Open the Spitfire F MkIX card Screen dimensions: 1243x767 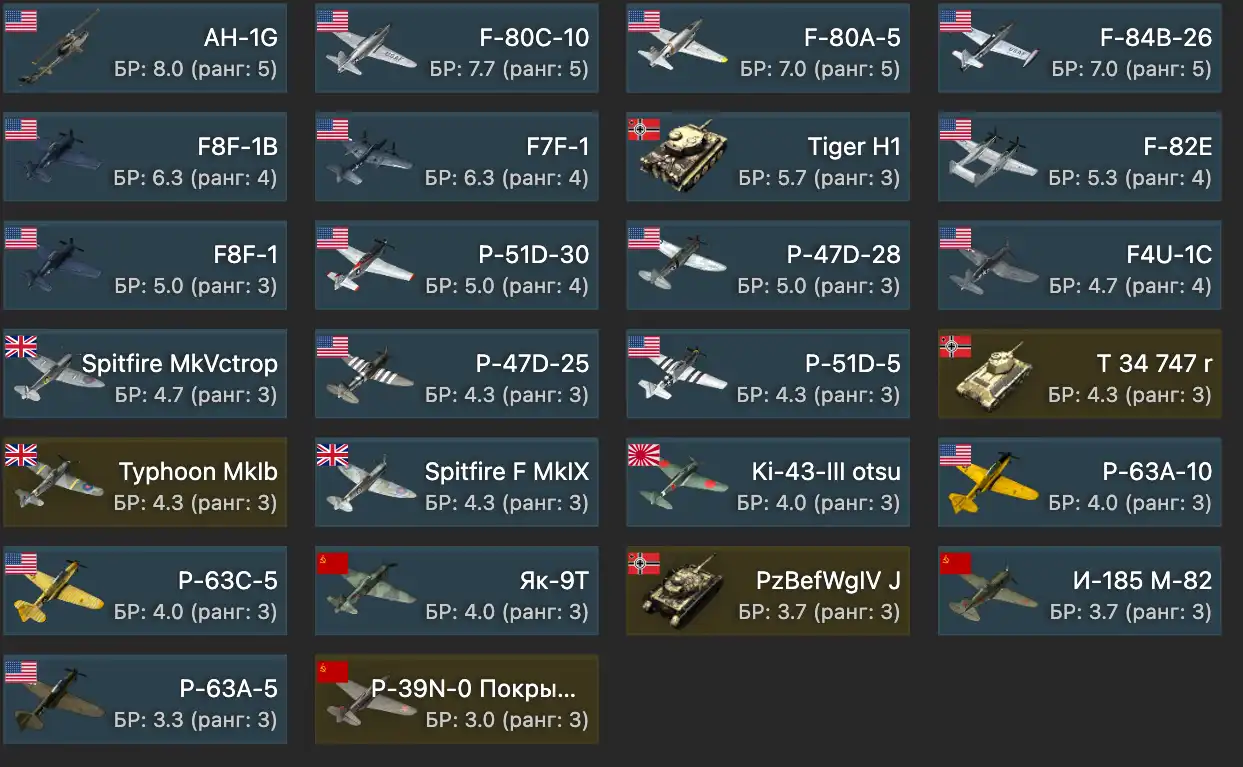(x=457, y=483)
